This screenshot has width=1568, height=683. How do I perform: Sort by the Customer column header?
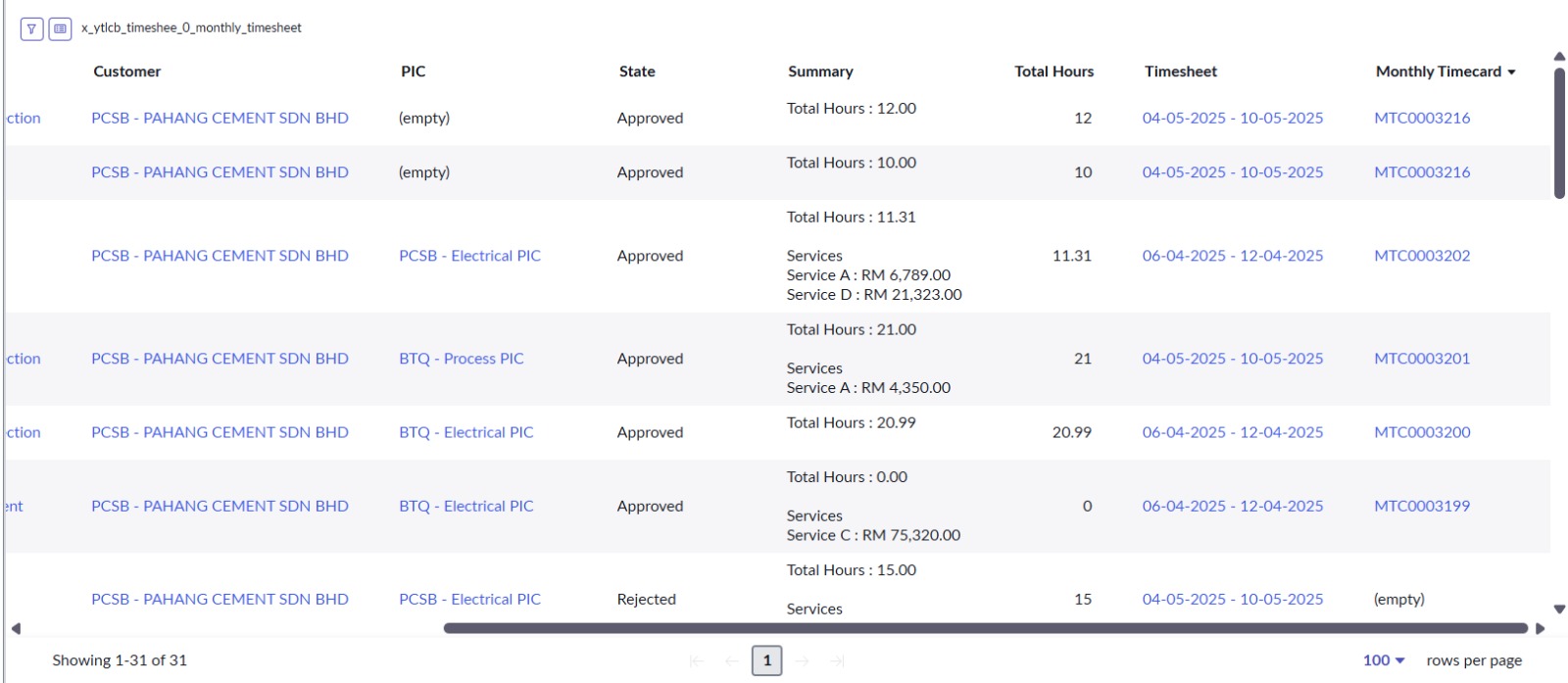127,72
